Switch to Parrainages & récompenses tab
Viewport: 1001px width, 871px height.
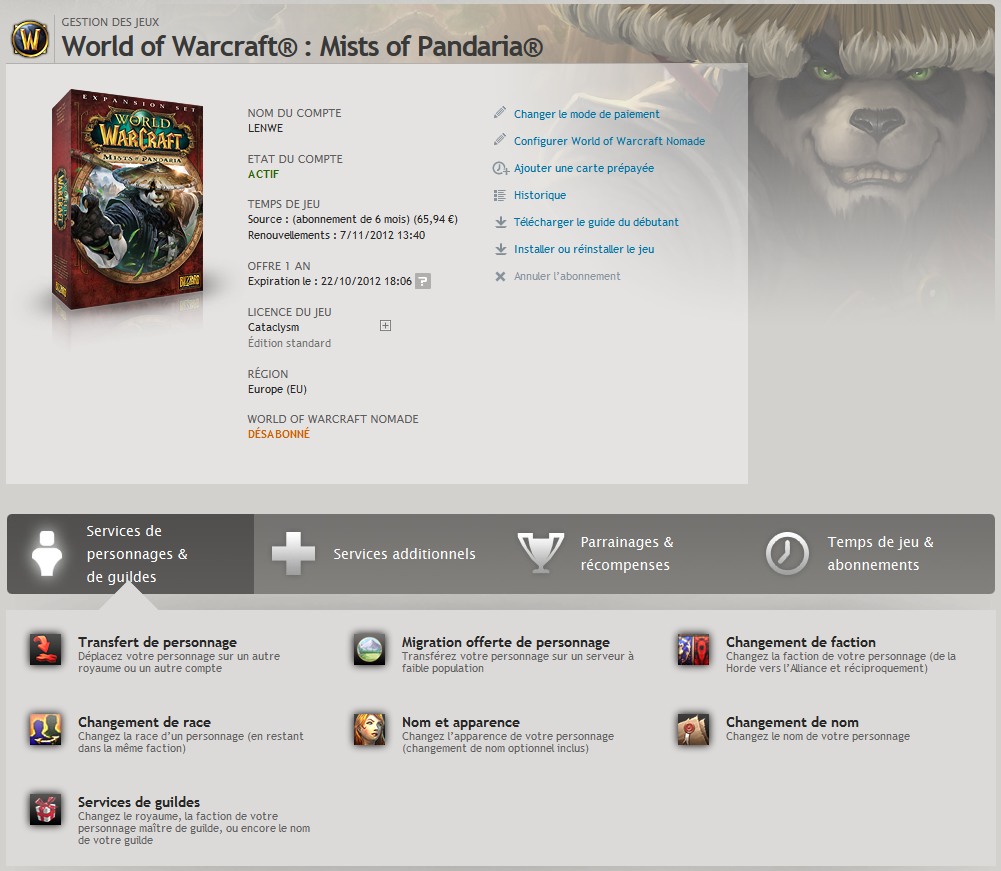tap(624, 554)
